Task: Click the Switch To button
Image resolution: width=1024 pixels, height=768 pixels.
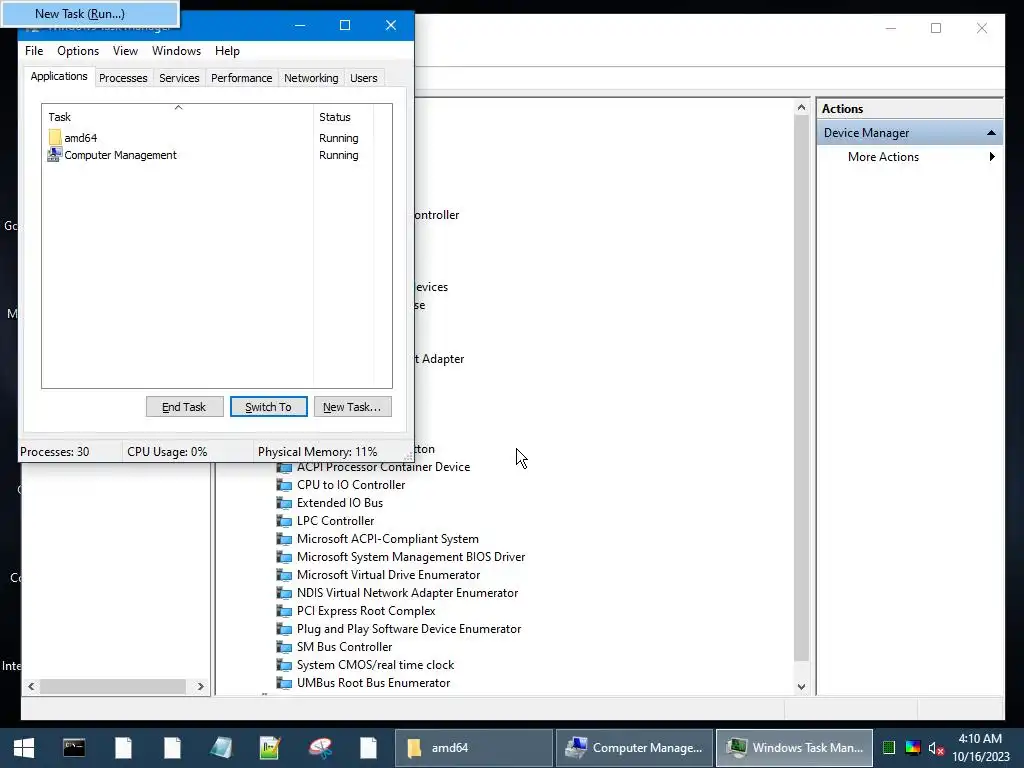Action: click(x=268, y=407)
